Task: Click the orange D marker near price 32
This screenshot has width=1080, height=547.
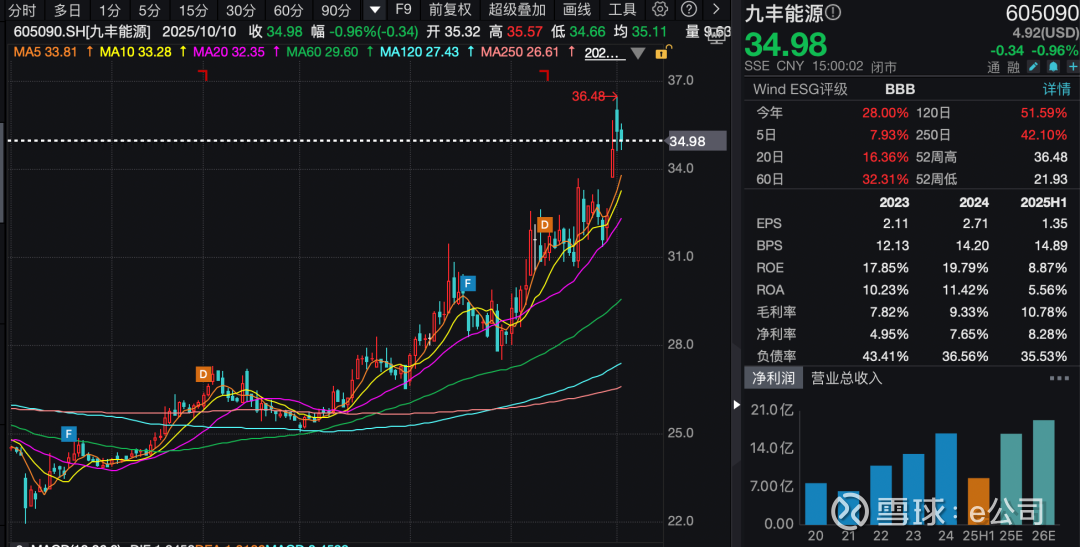Action: coord(545,225)
